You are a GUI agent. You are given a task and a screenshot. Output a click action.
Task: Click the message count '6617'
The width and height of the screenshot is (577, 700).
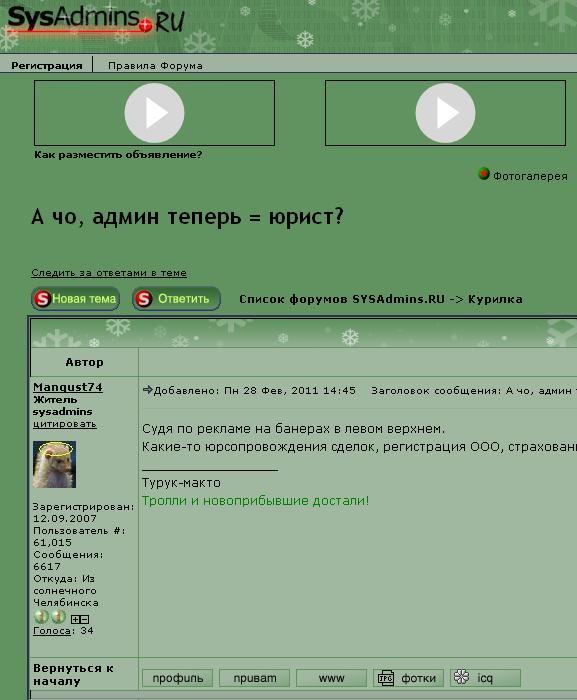click(47, 567)
